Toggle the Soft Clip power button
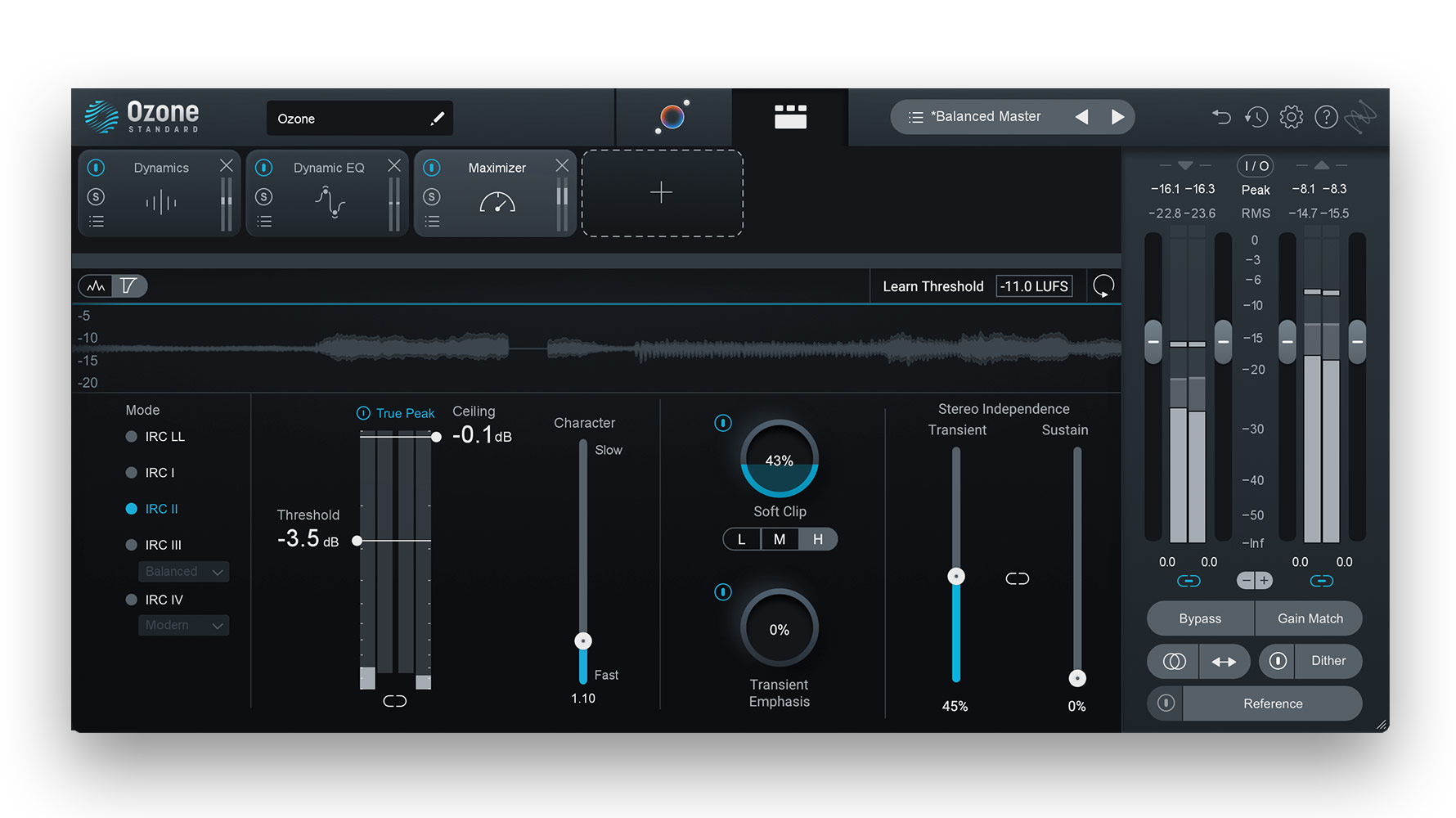This screenshot has width=1456, height=818. tap(723, 423)
